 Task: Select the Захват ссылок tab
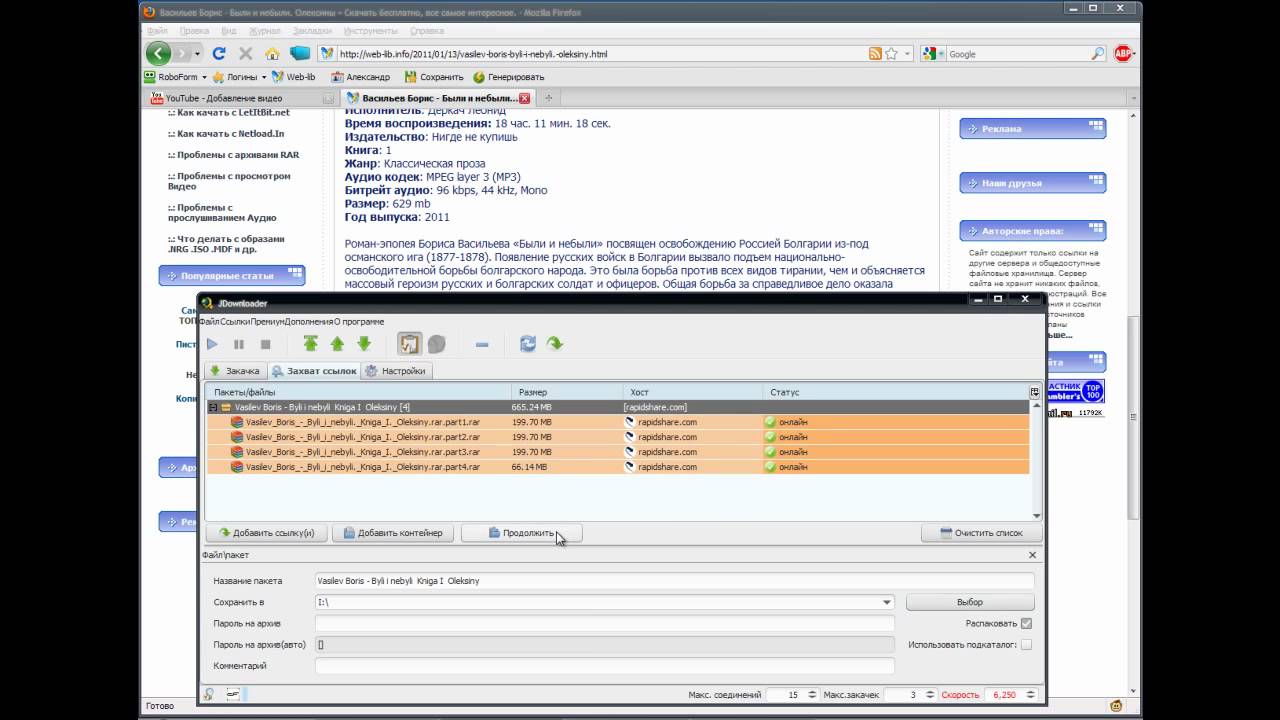click(314, 371)
